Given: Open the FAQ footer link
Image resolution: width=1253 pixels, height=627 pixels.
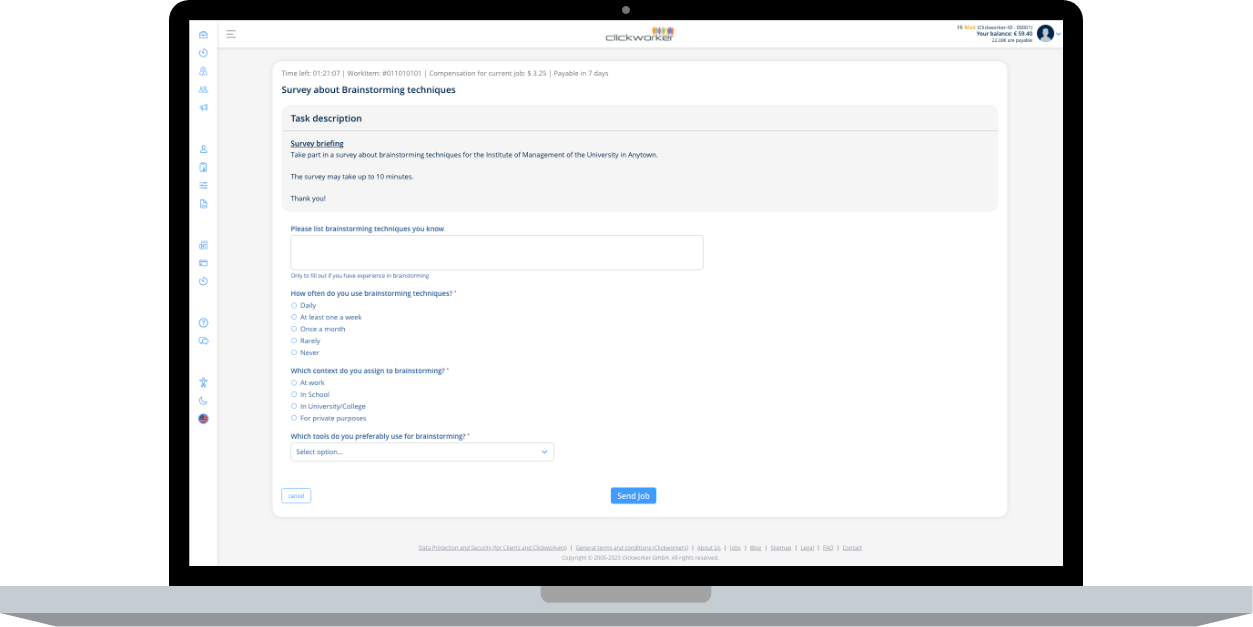Looking at the screenshot, I should click(828, 548).
